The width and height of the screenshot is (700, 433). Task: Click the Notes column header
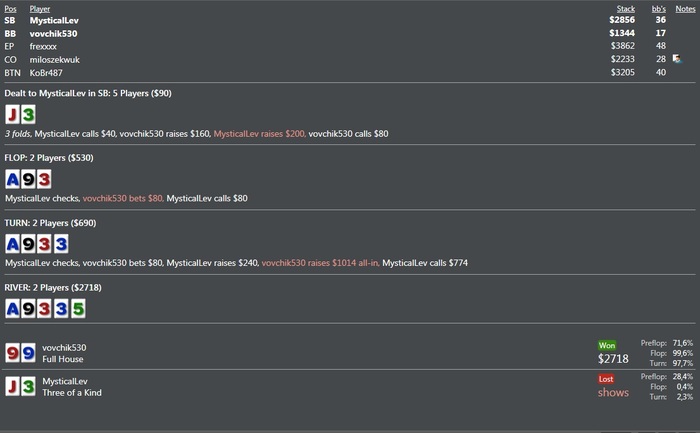click(685, 8)
